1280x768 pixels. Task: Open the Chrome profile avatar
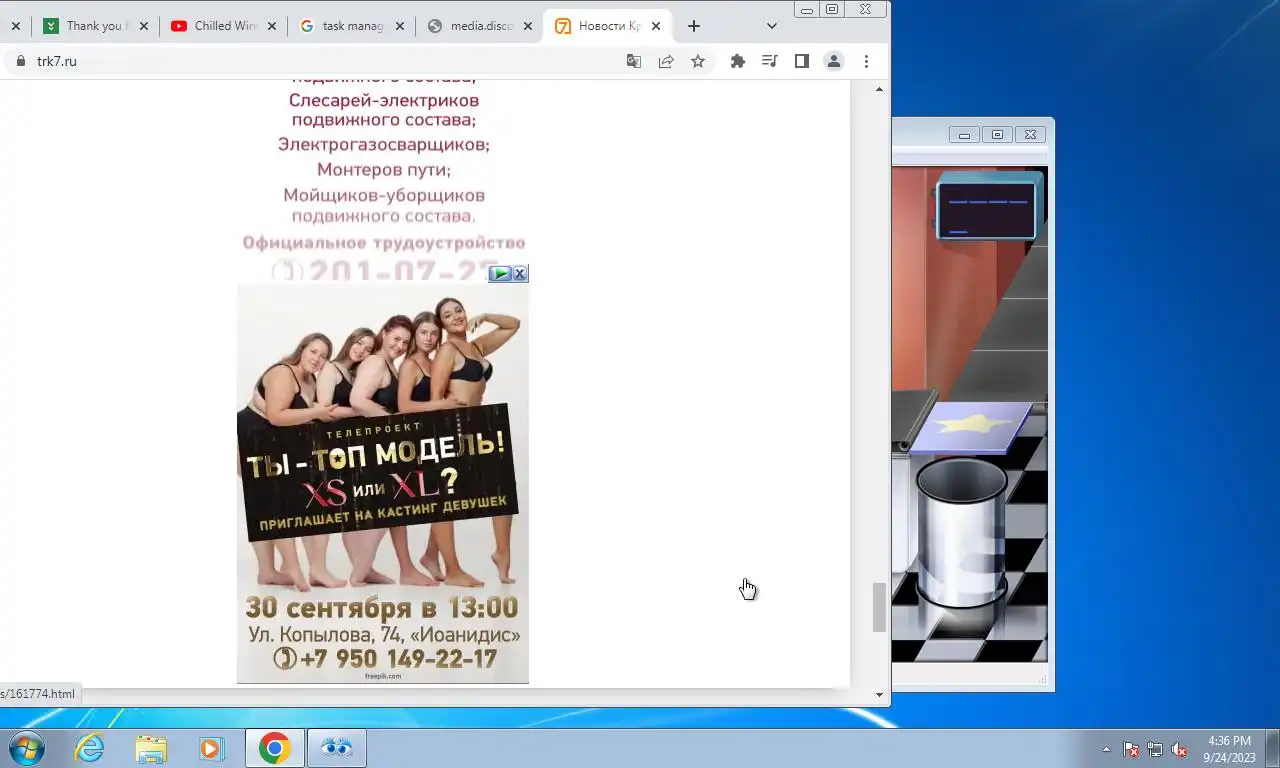tap(833, 61)
